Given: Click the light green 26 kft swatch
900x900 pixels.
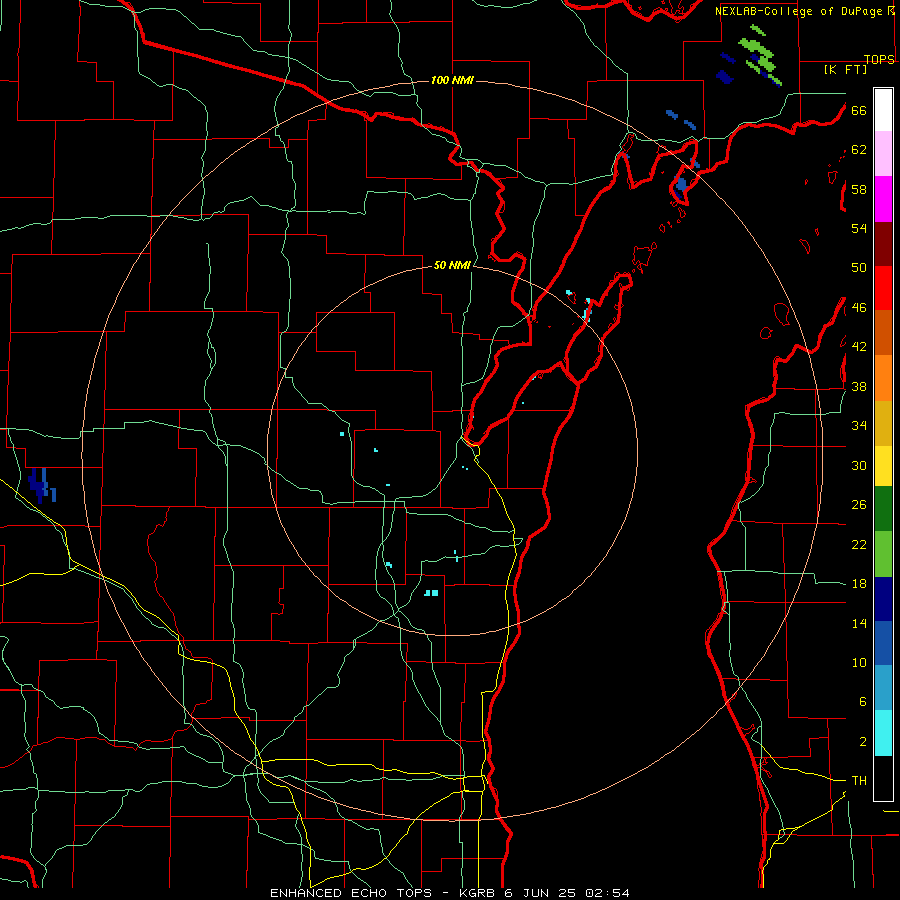Looking at the screenshot, I should click(x=883, y=554).
